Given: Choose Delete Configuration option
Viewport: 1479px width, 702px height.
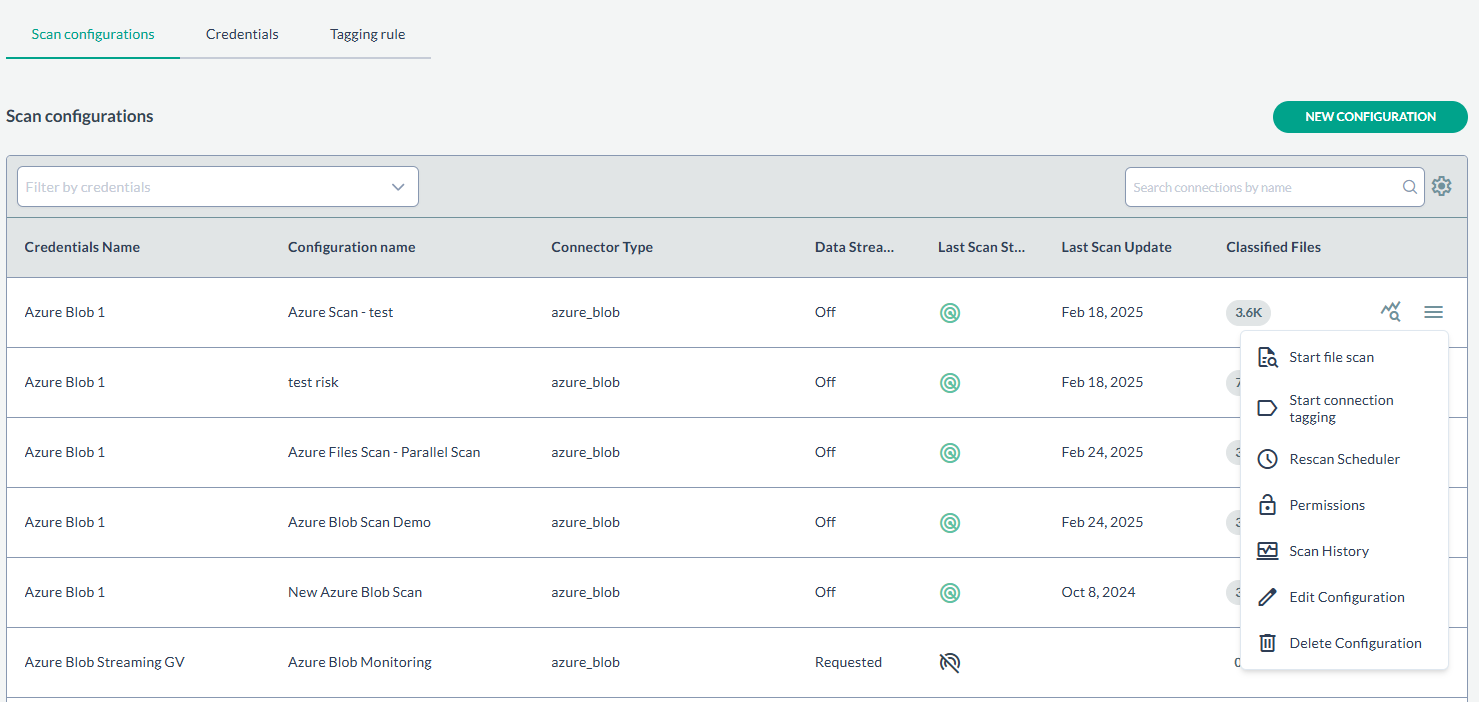Looking at the screenshot, I should coord(1354,643).
